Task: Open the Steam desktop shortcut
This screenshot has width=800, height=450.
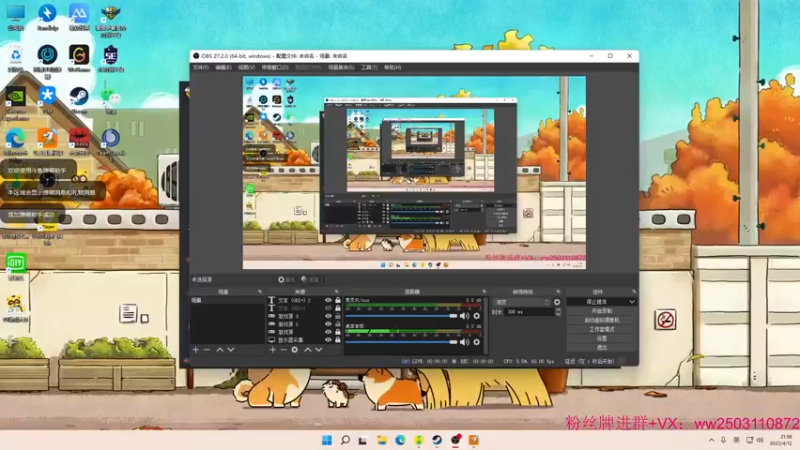Action: click(x=79, y=99)
